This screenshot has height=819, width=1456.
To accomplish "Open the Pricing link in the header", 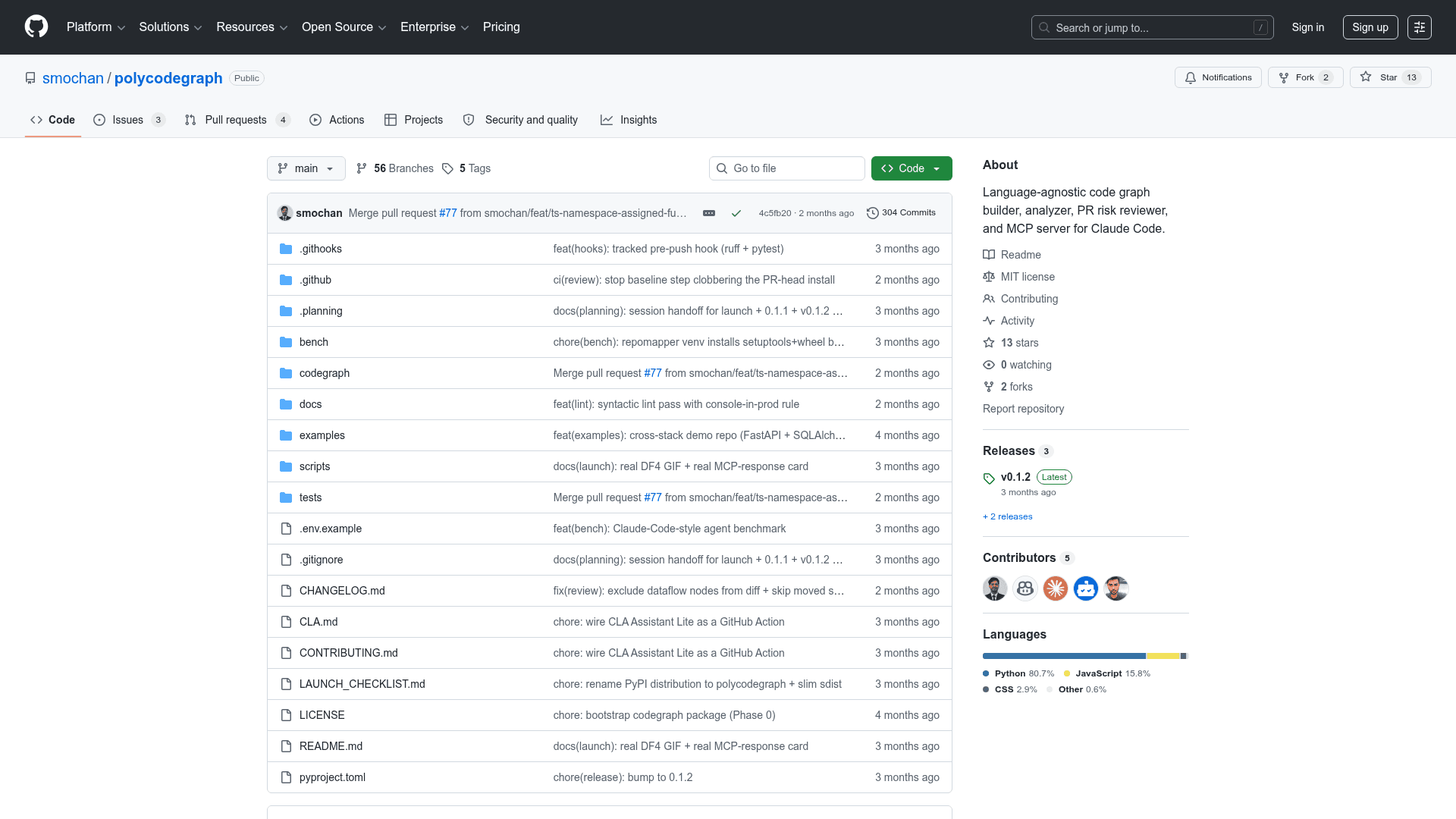I will click(x=501, y=27).
